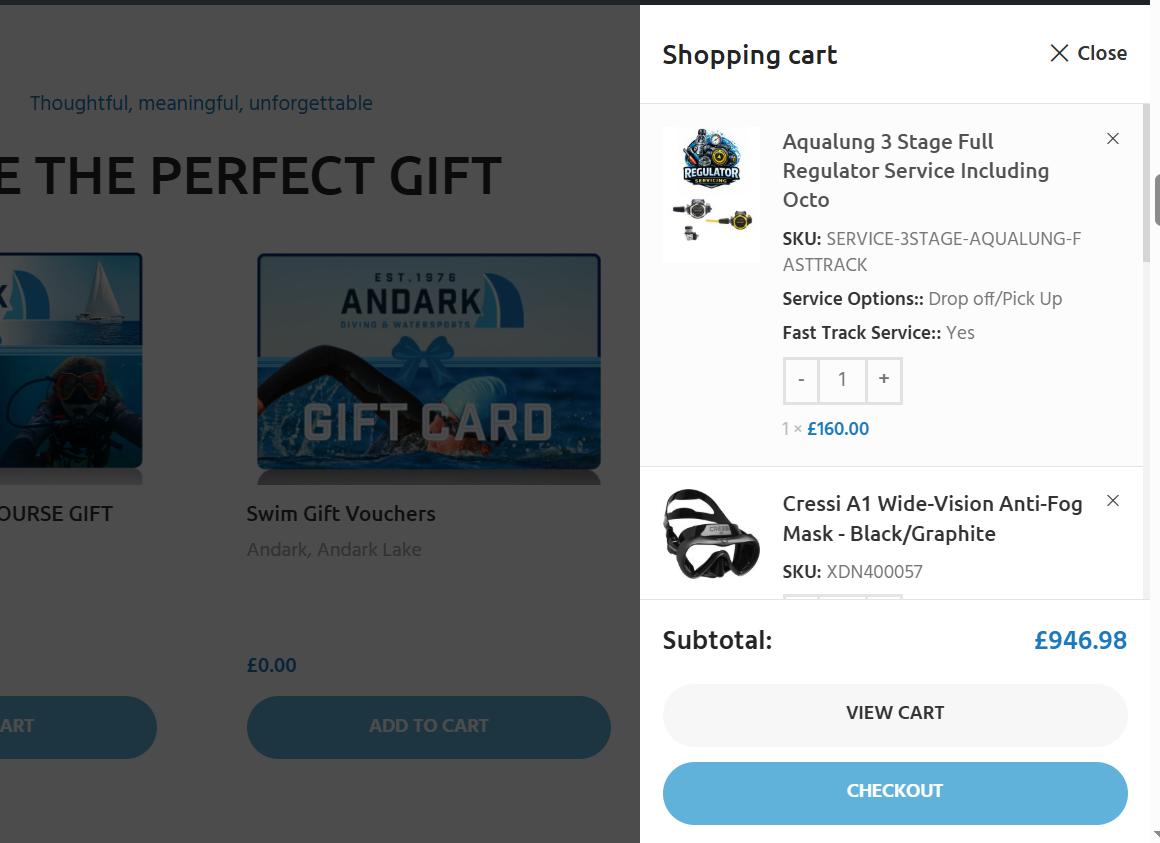Add Swim Gift Vouchers to cart

[428, 727]
